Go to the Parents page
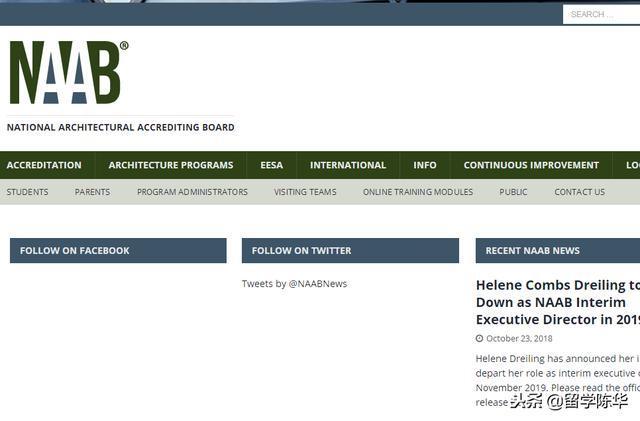 coord(92,192)
